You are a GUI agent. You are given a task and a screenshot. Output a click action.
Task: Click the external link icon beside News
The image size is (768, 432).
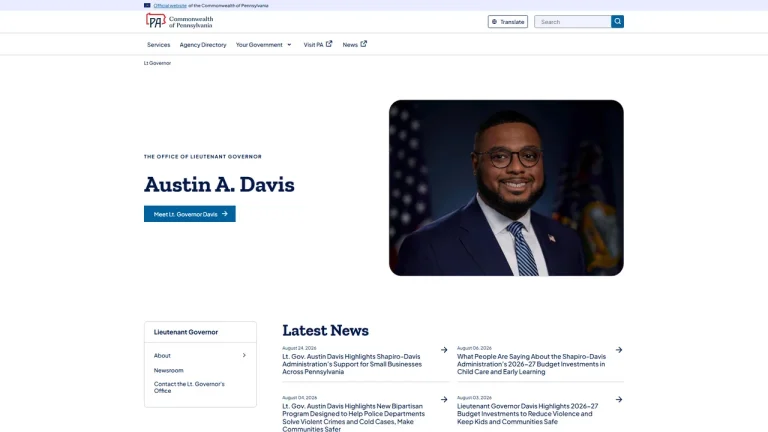tap(363, 44)
